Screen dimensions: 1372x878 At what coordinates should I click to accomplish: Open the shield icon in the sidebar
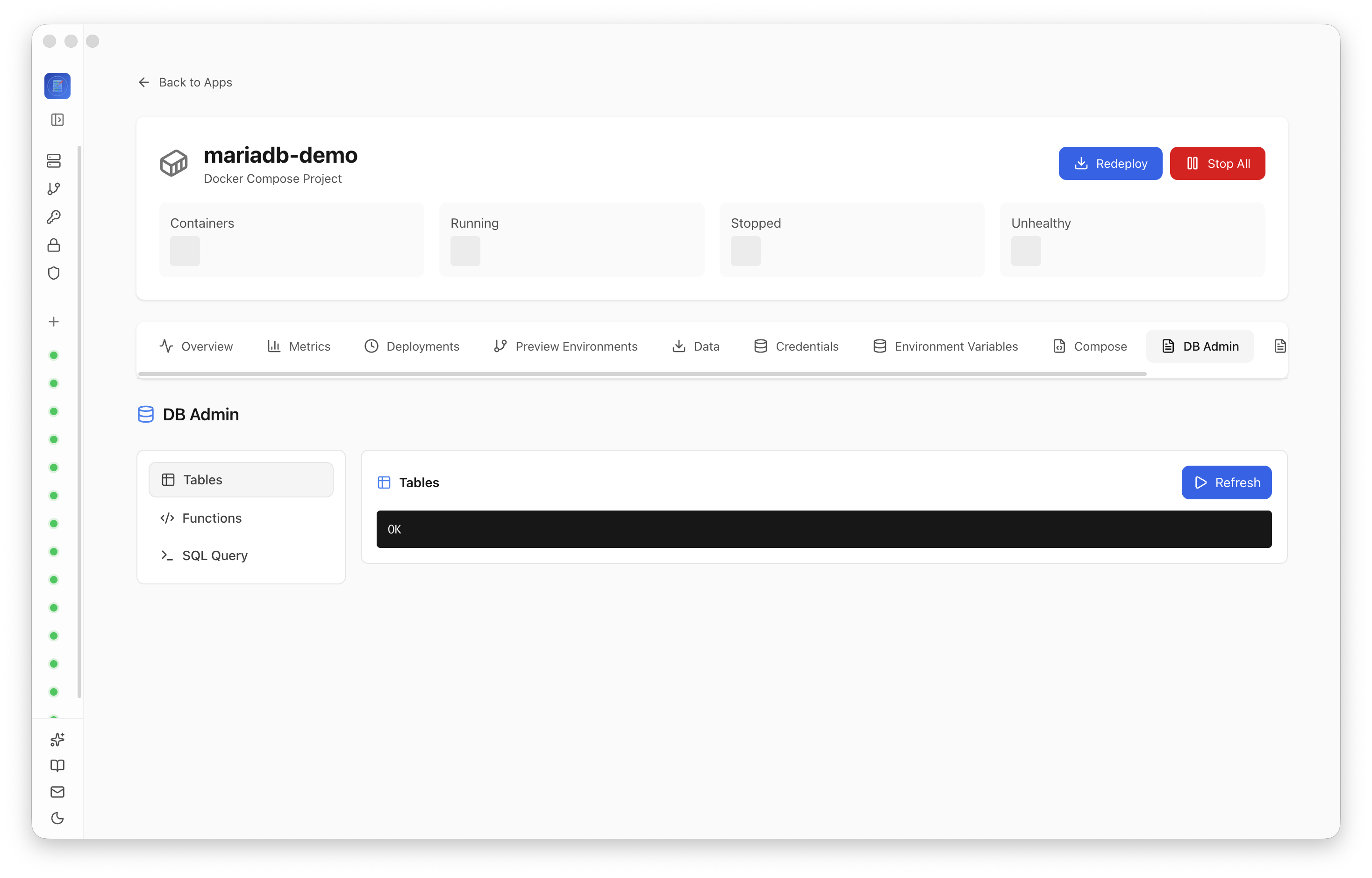pos(54,273)
